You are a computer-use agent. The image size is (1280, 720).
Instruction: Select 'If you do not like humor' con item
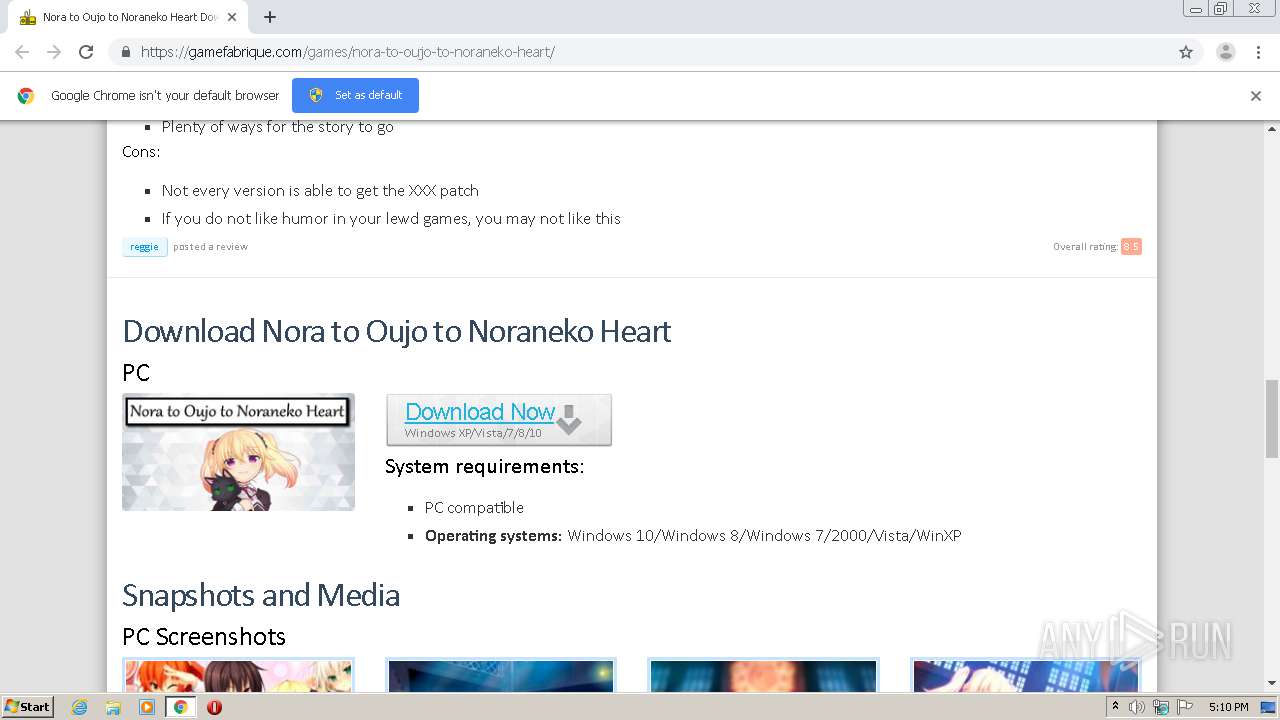(391, 218)
